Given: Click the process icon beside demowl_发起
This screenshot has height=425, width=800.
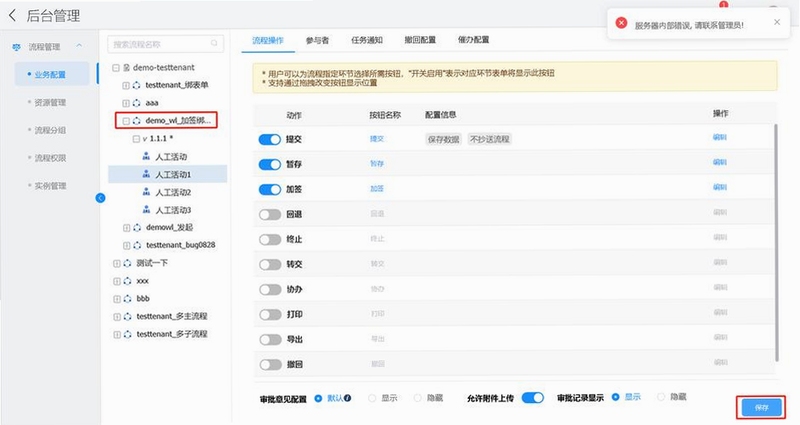Looking at the screenshot, I should click(x=137, y=228).
